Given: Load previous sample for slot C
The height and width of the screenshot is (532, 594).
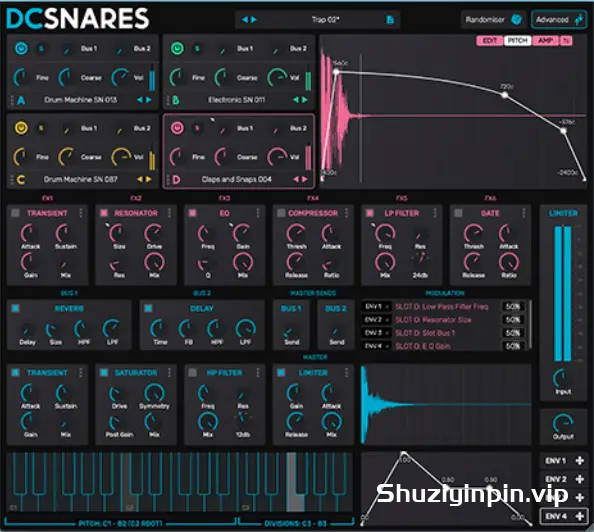Looking at the screenshot, I should pyautogui.click(x=140, y=179).
